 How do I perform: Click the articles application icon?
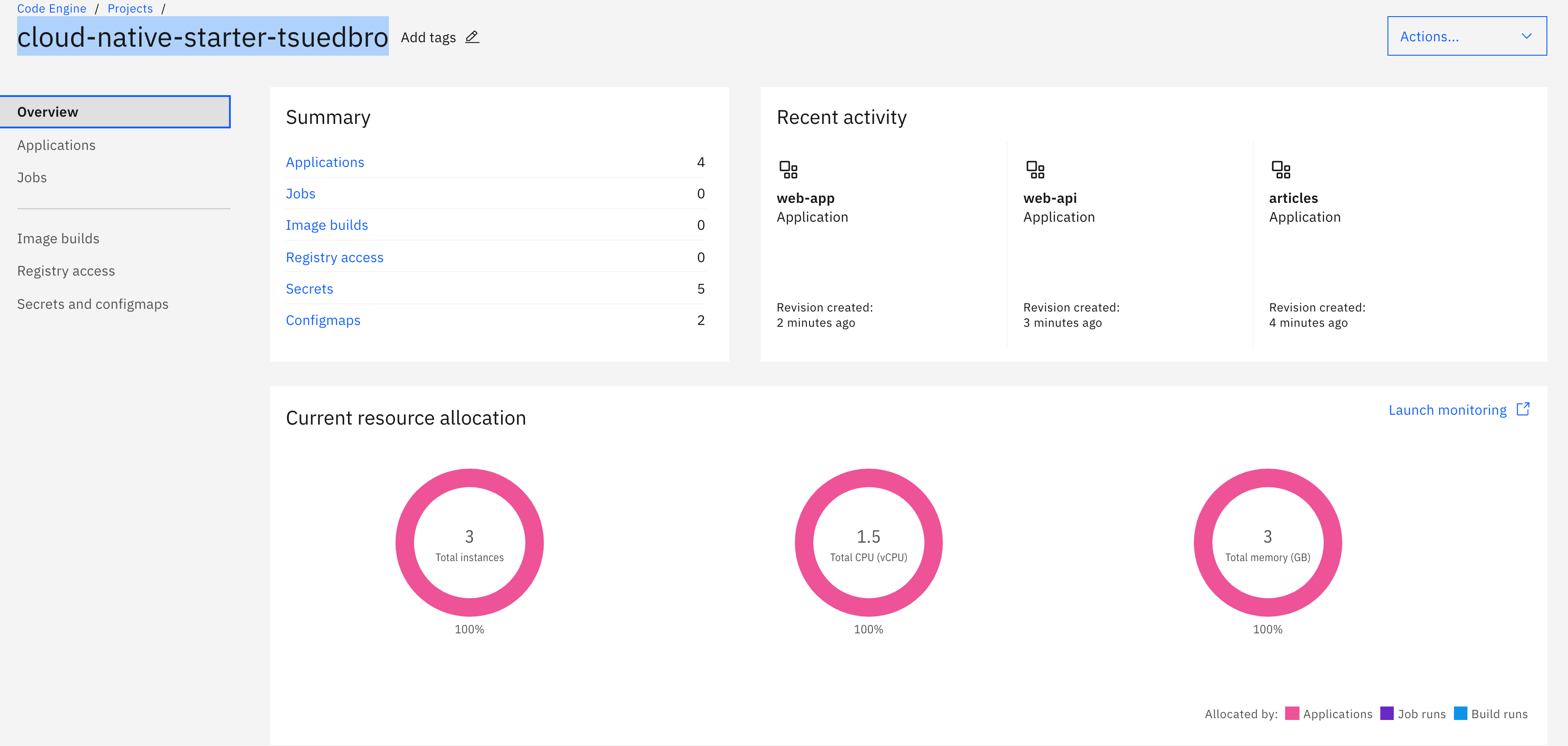coord(1281,169)
